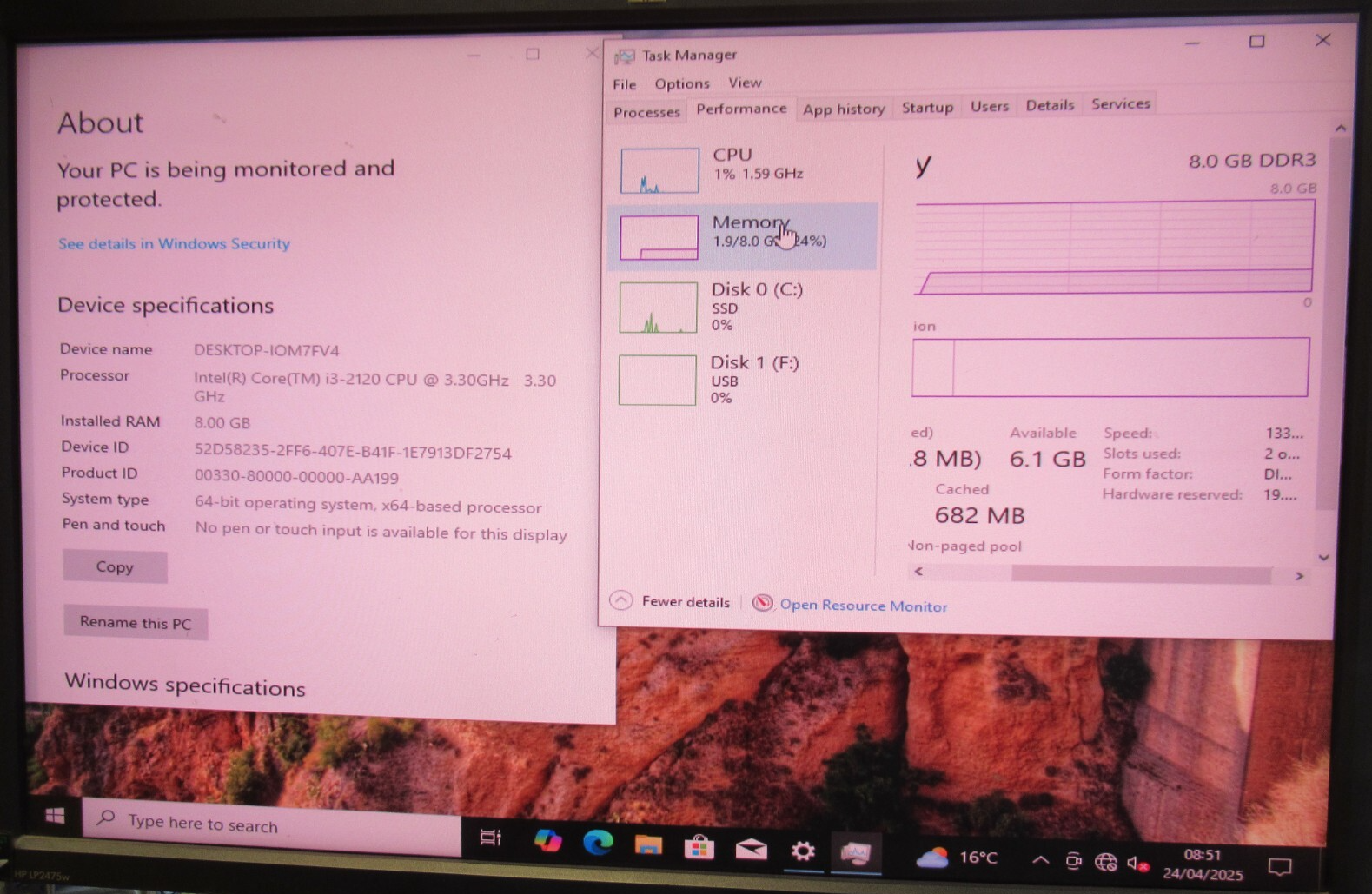The image size is (1372, 894).
Task: Click the Available 6.1 GB memory value
Action: pyautogui.click(x=1047, y=459)
